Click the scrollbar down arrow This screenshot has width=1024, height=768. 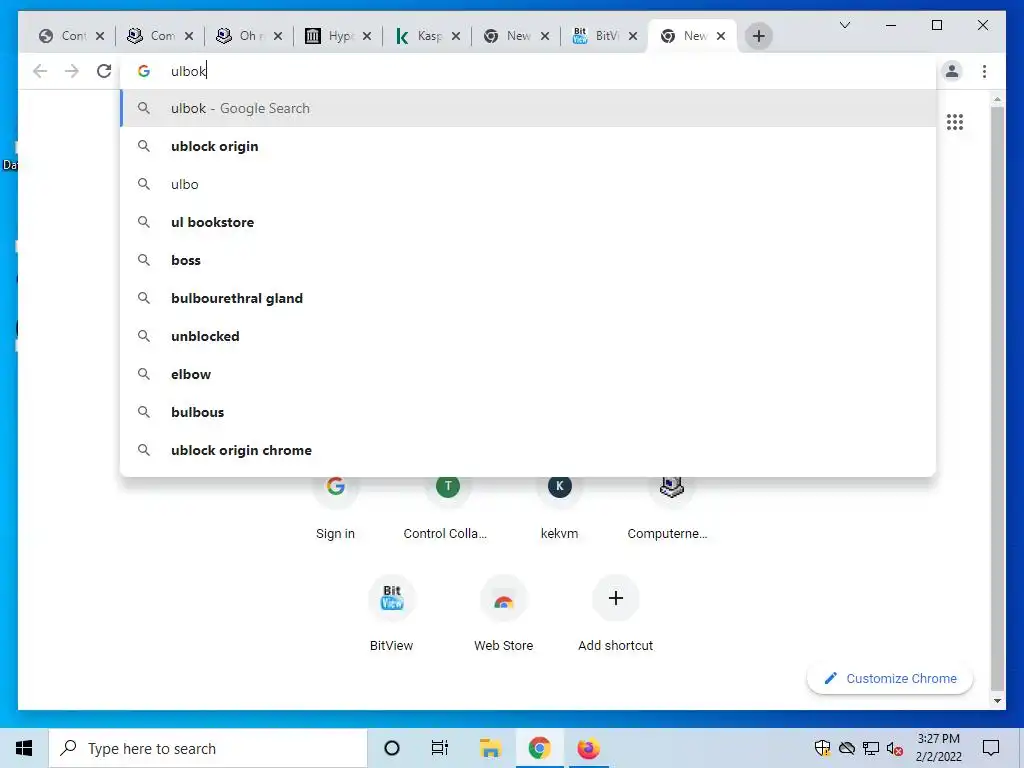pos(997,701)
